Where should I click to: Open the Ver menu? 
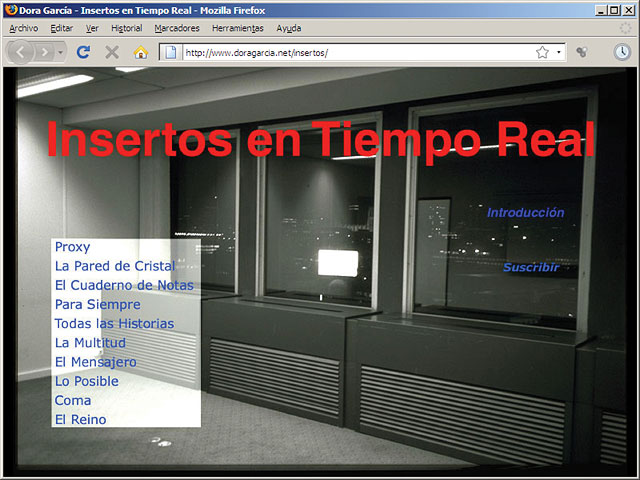point(92,28)
